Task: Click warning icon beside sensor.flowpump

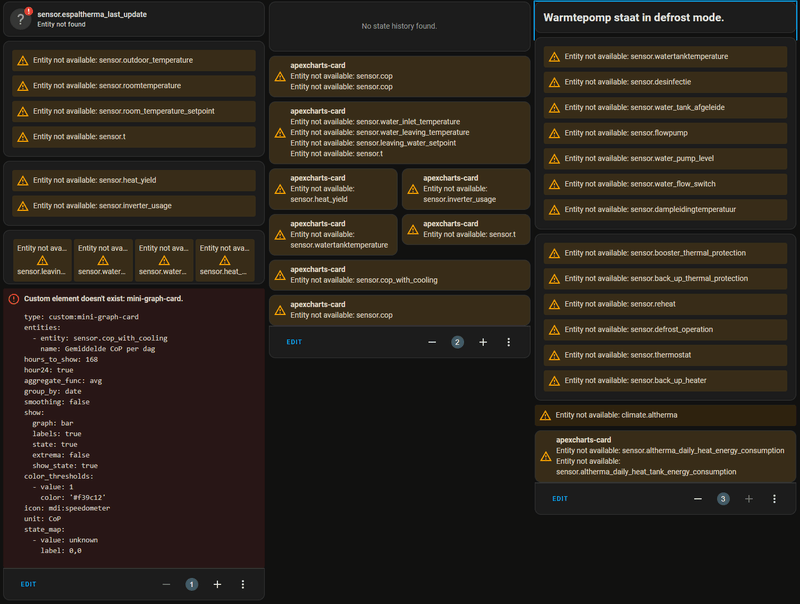Action: [x=555, y=134]
